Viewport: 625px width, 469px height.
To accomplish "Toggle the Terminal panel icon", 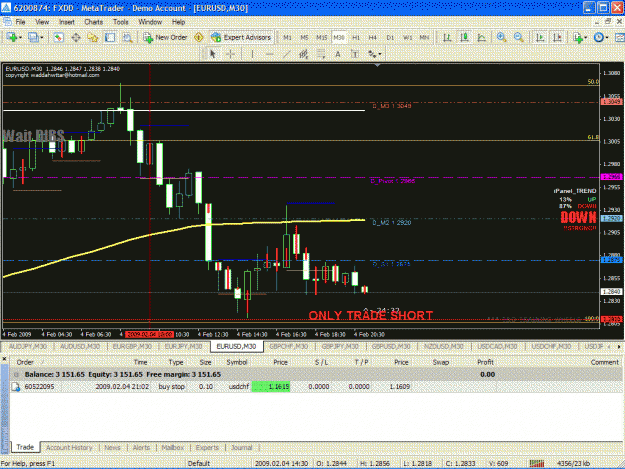I will [110, 37].
